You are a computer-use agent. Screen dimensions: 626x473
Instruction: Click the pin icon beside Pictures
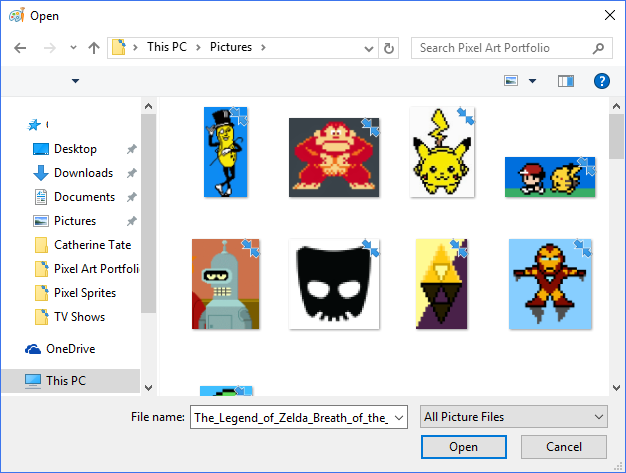[131, 221]
